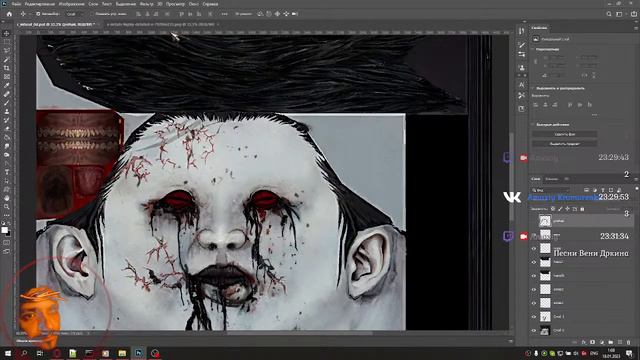The height and width of the screenshot is (360, 640).
Task: Click the Select Subject button
Action: (x=564, y=144)
